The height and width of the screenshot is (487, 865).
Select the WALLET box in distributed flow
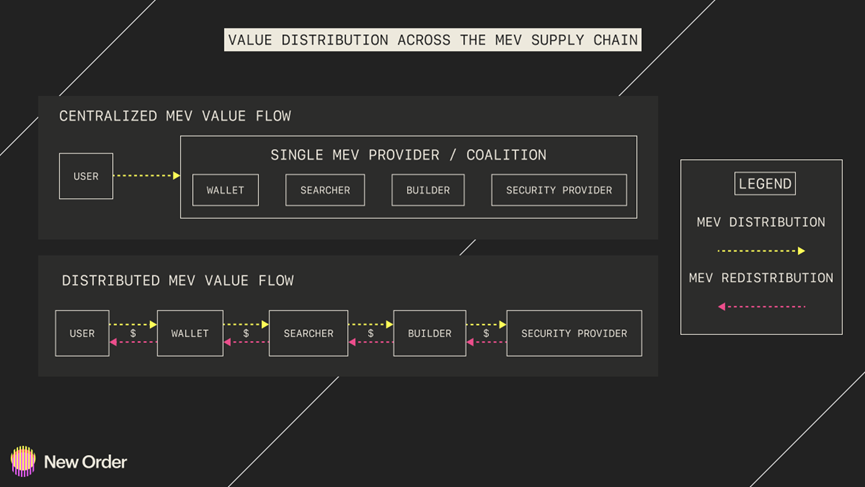190,333
